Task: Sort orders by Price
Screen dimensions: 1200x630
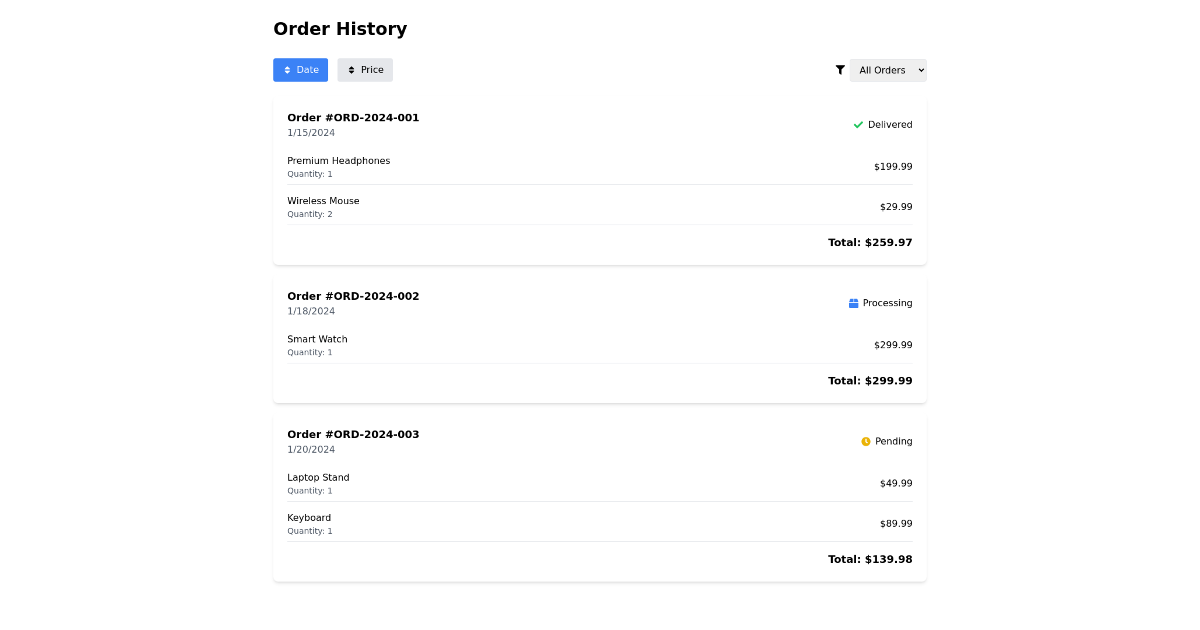Action: [365, 70]
